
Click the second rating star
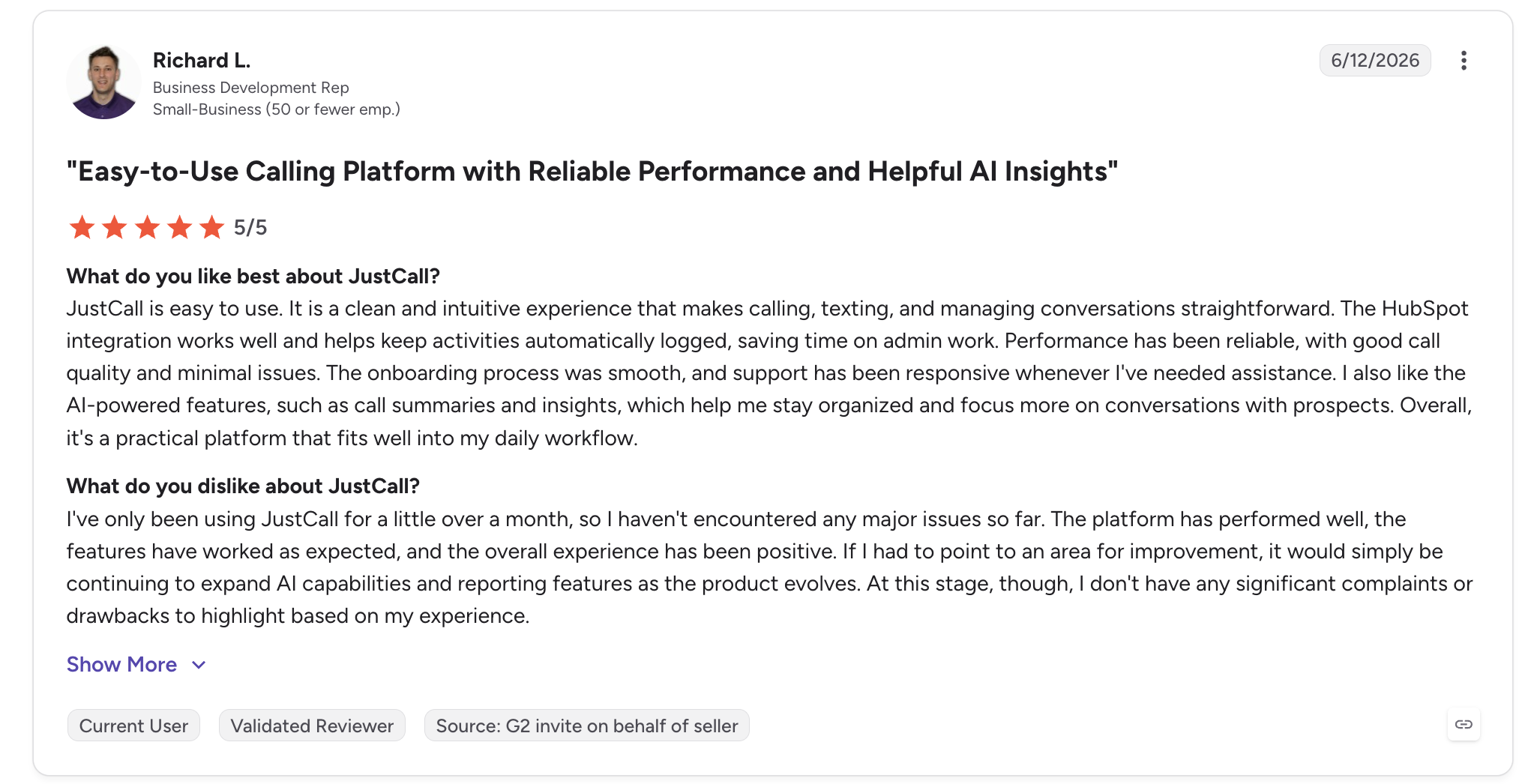coord(114,227)
